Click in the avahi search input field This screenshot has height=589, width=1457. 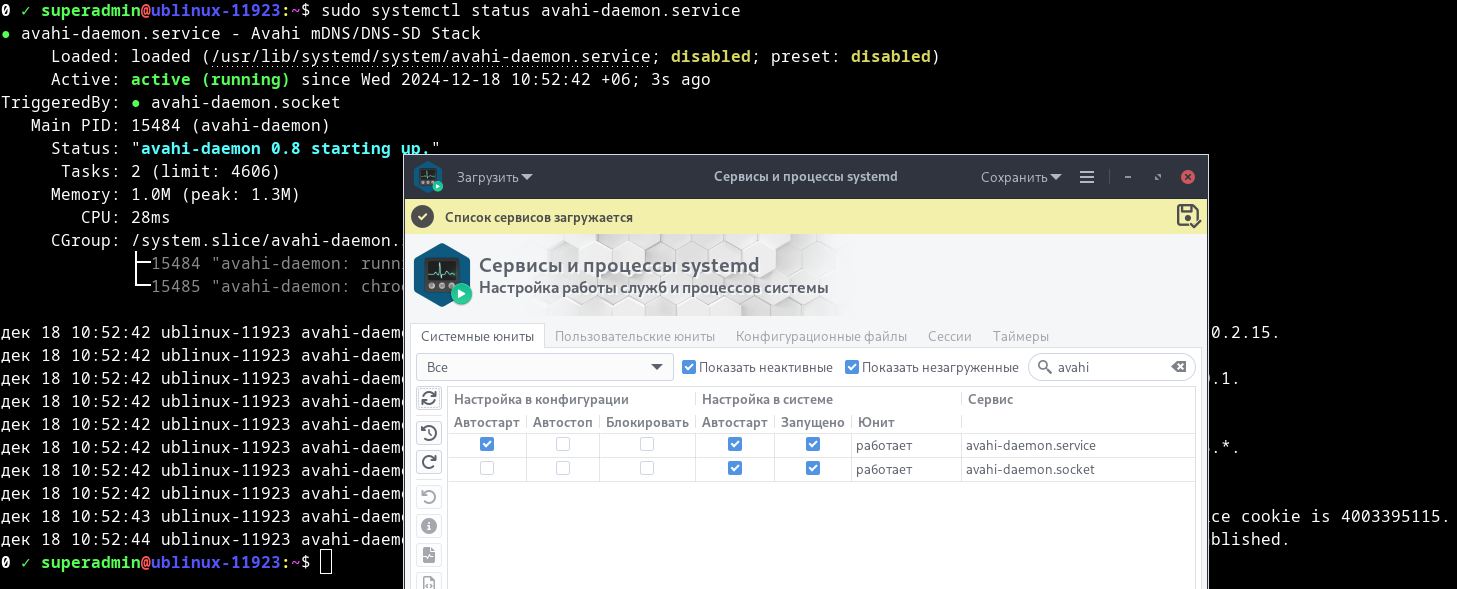coord(1111,367)
